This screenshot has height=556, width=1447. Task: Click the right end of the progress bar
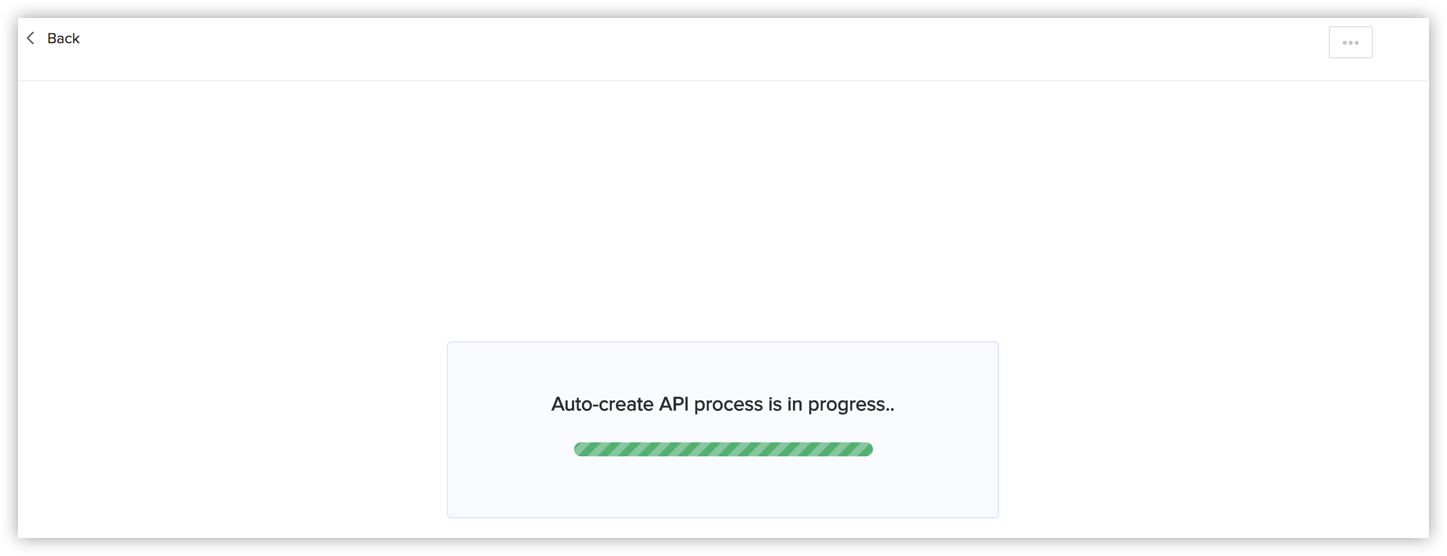click(x=866, y=449)
